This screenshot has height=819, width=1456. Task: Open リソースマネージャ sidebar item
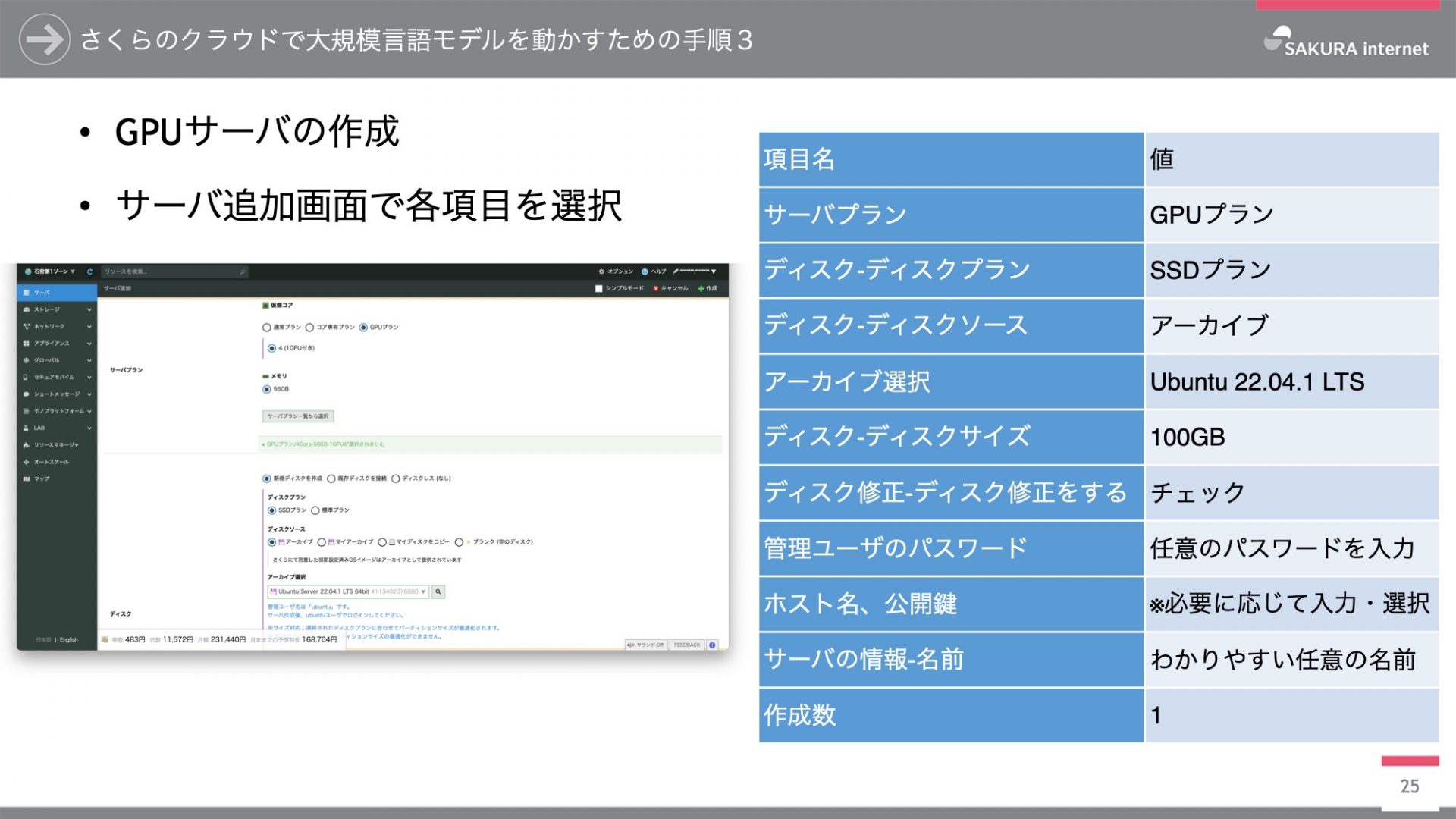tap(55, 445)
